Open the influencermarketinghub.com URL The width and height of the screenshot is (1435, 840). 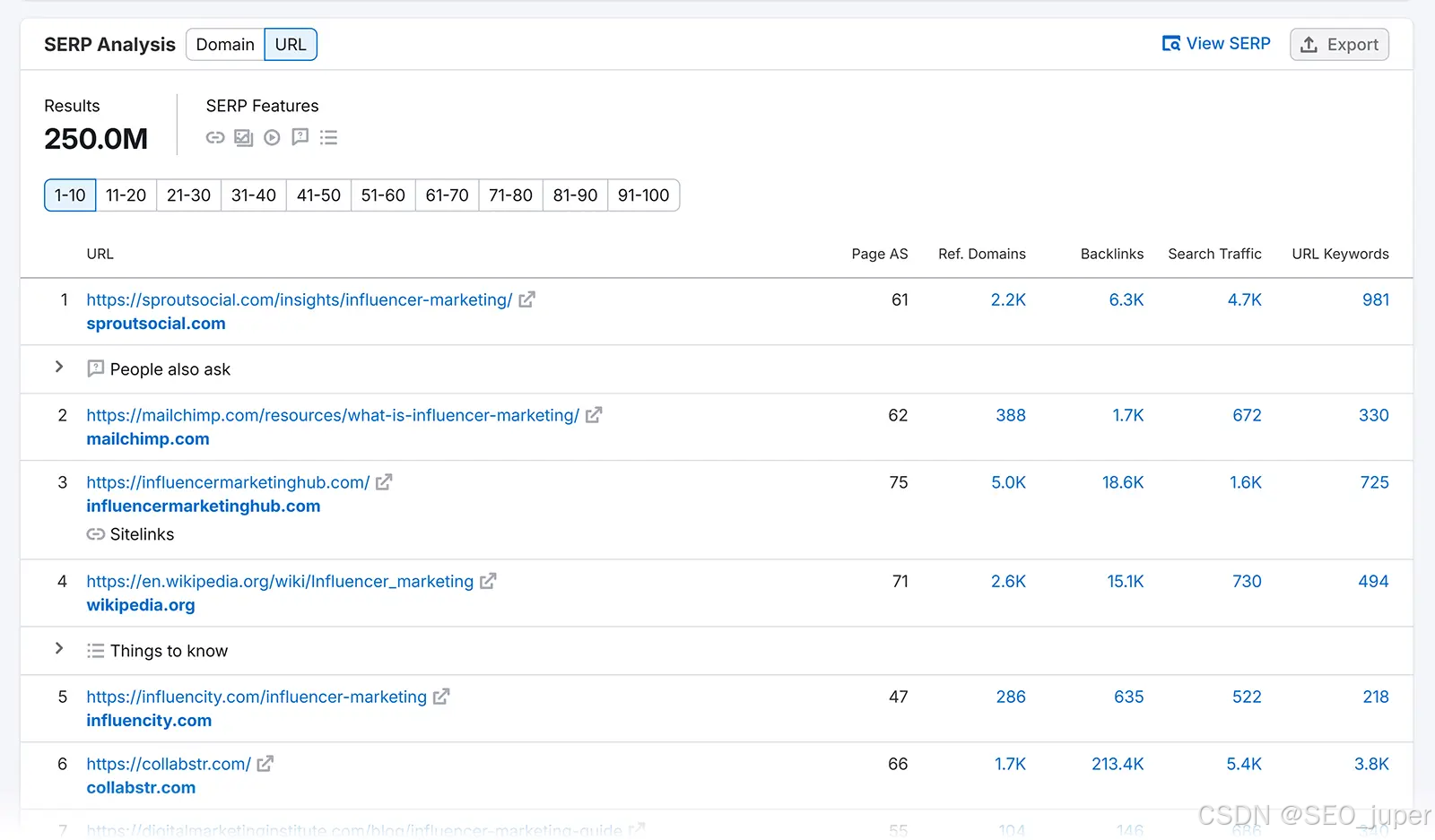point(228,483)
